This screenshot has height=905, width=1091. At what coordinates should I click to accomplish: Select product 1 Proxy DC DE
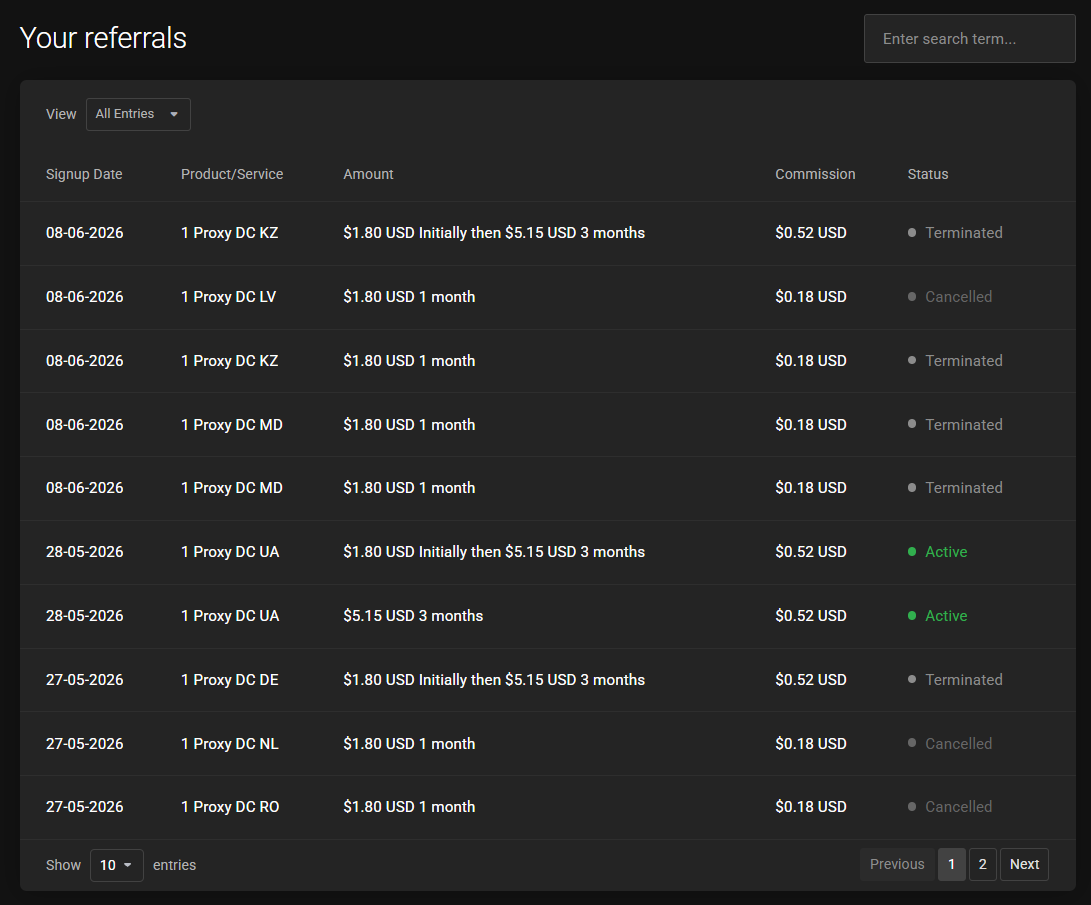(230, 680)
